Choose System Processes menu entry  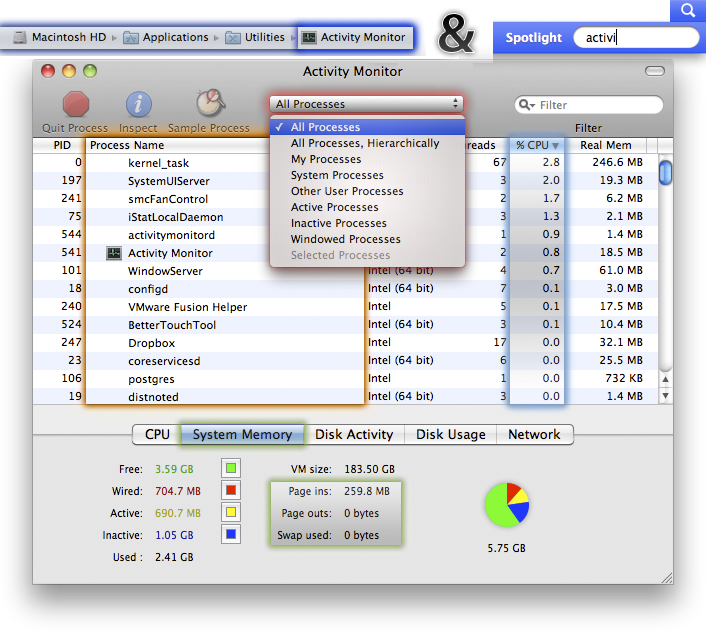(337, 175)
